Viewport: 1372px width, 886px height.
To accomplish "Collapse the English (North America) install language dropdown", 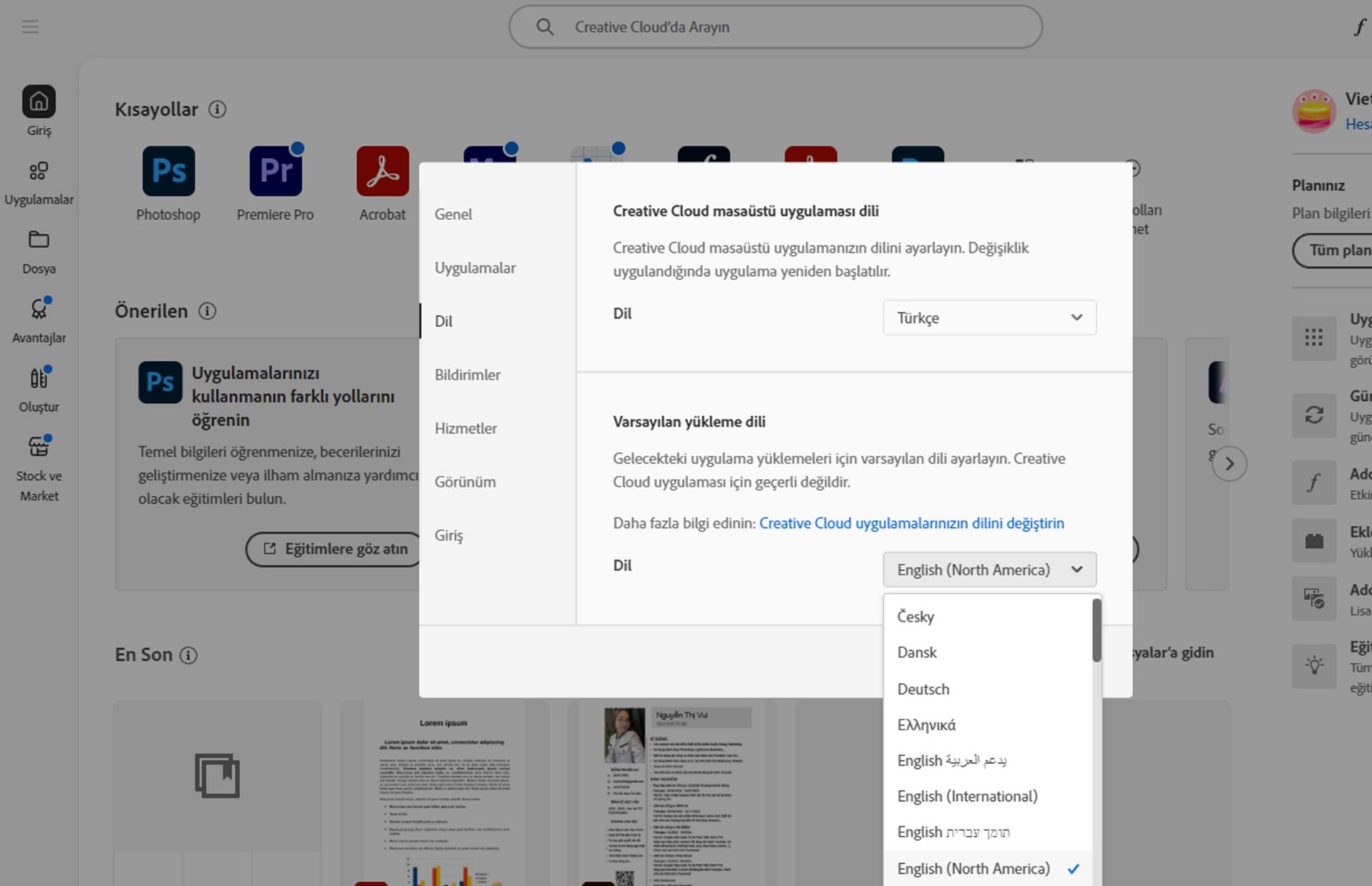I will [x=989, y=570].
